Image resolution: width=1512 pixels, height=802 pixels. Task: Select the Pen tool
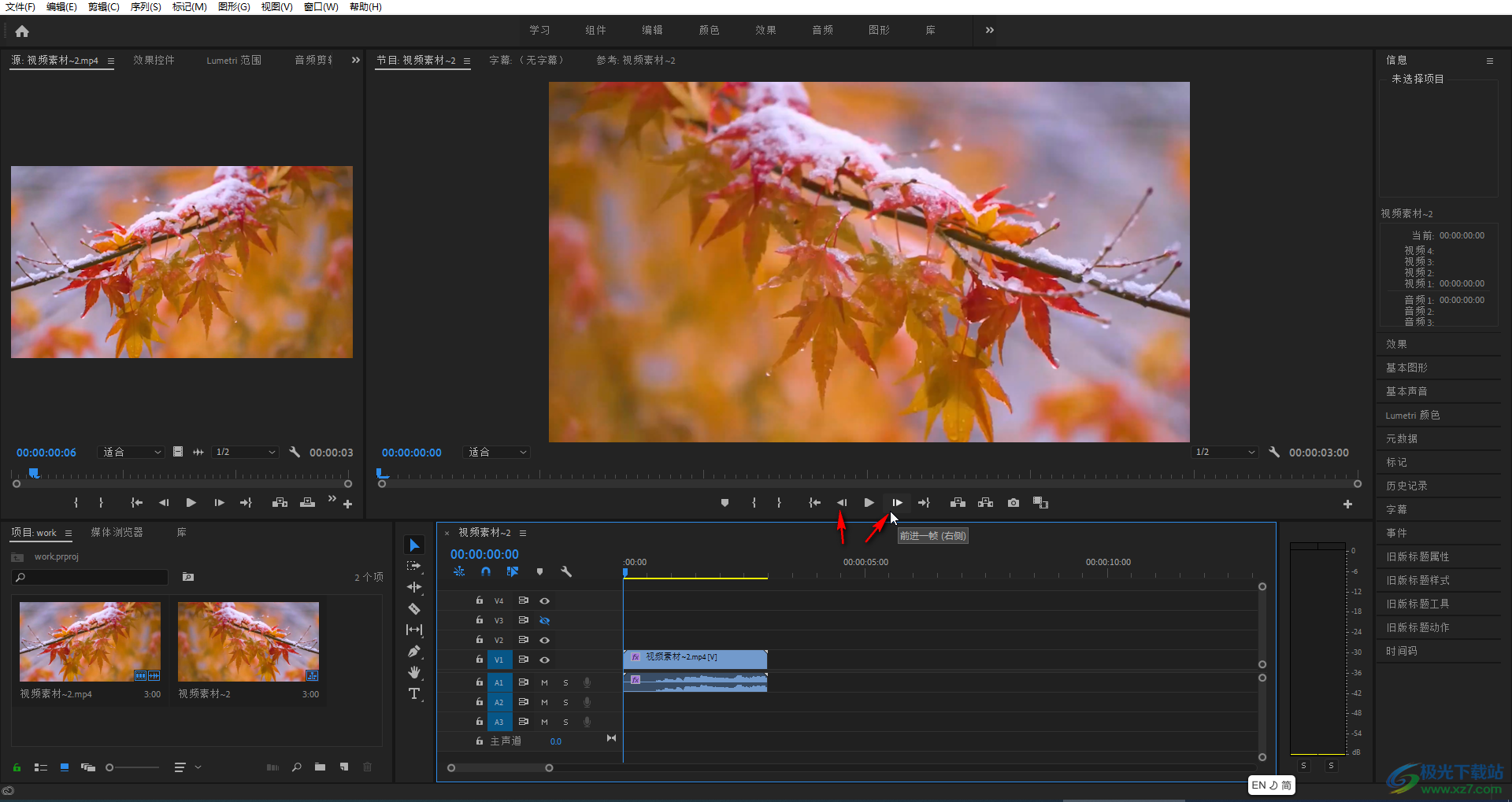[x=414, y=651]
